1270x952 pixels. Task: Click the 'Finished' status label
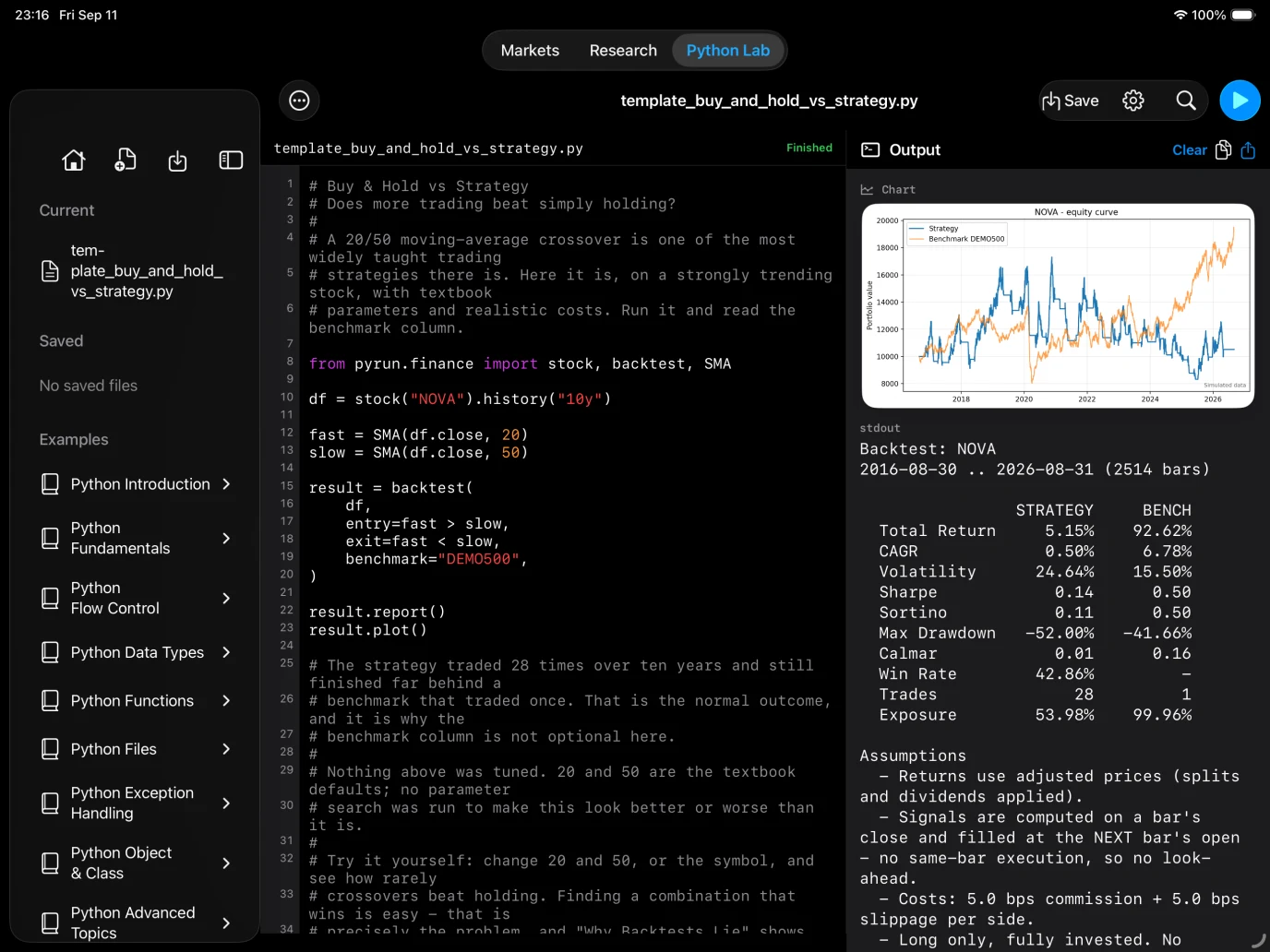point(809,148)
